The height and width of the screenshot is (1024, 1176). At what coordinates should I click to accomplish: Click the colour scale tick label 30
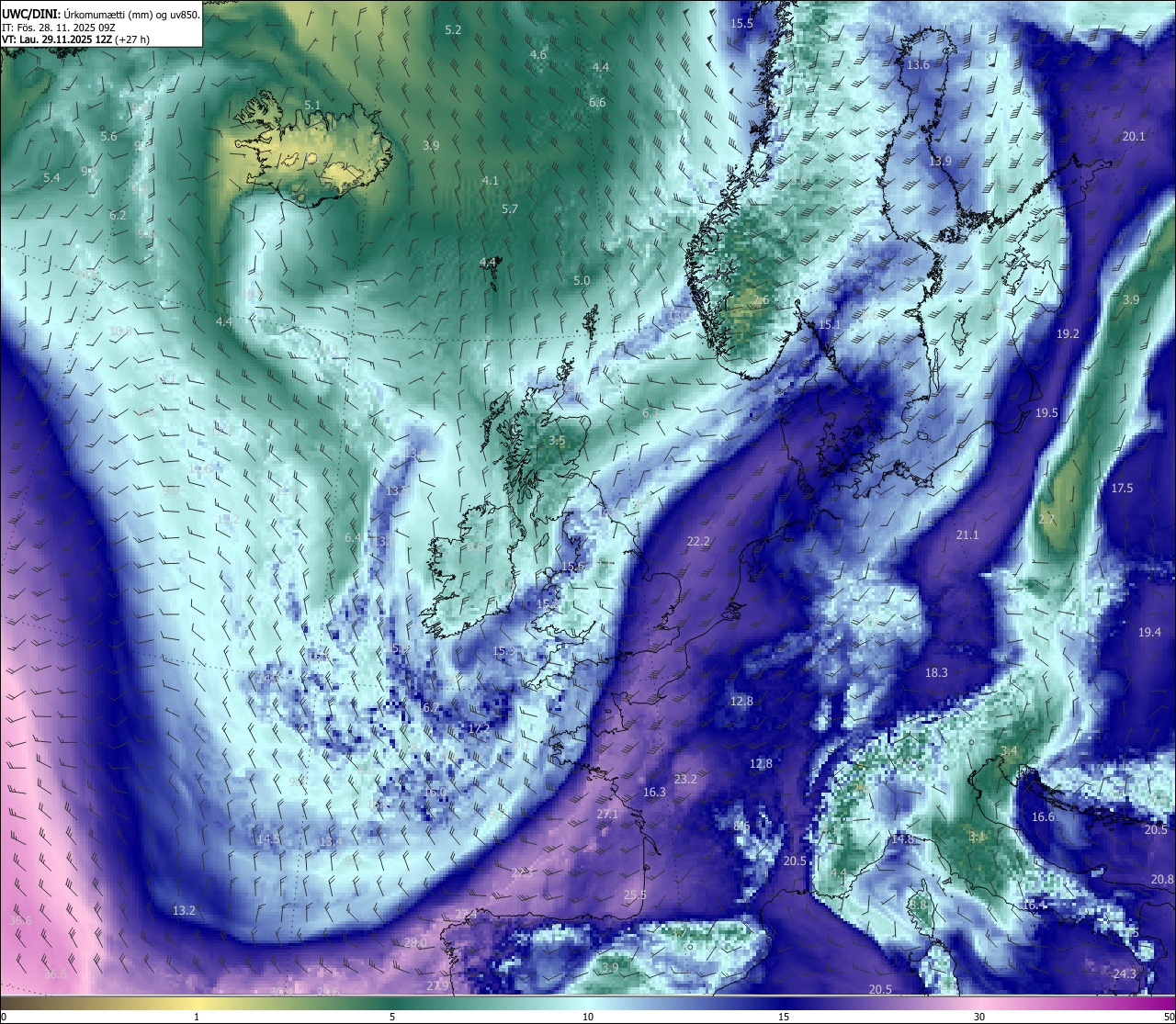pos(979,1017)
